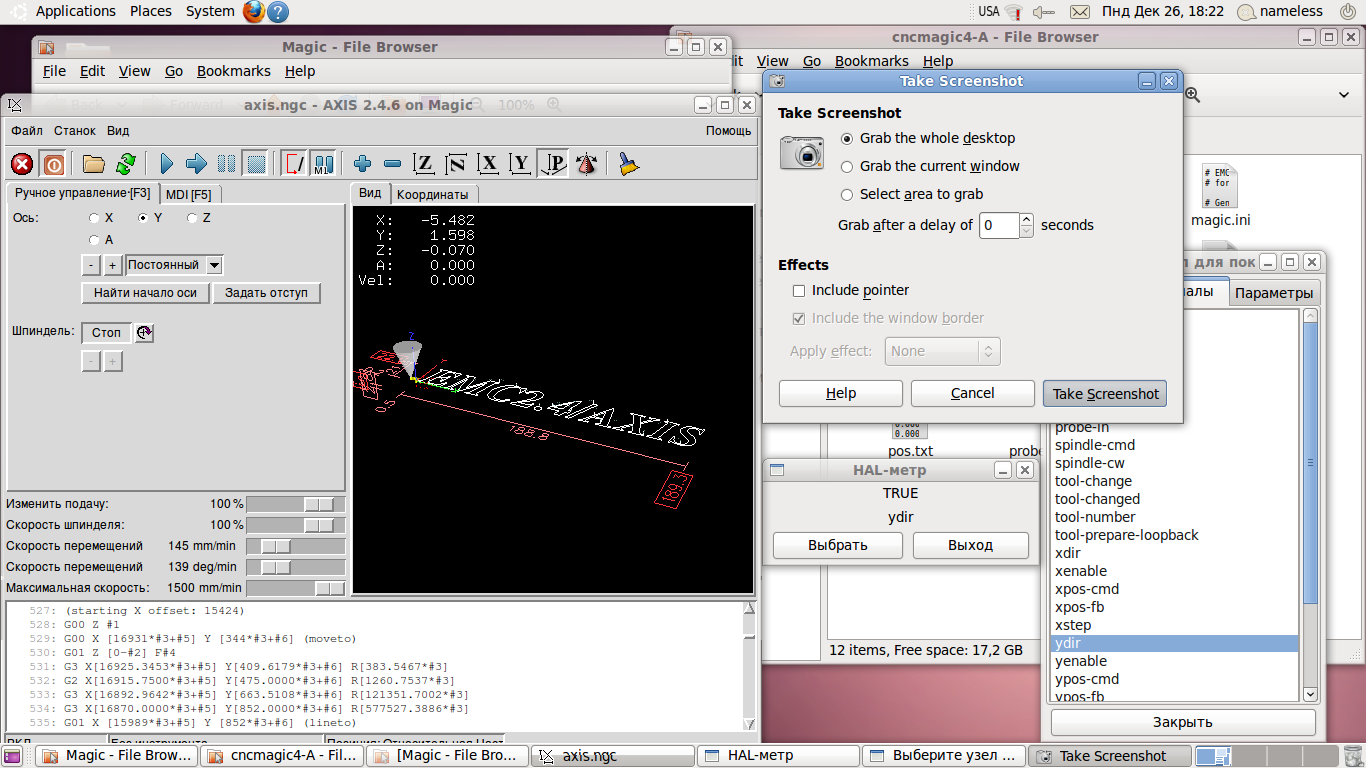Click the spindle rotation icon next to Стоп
The width and height of the screenshot is (1366, 768).
145,333
